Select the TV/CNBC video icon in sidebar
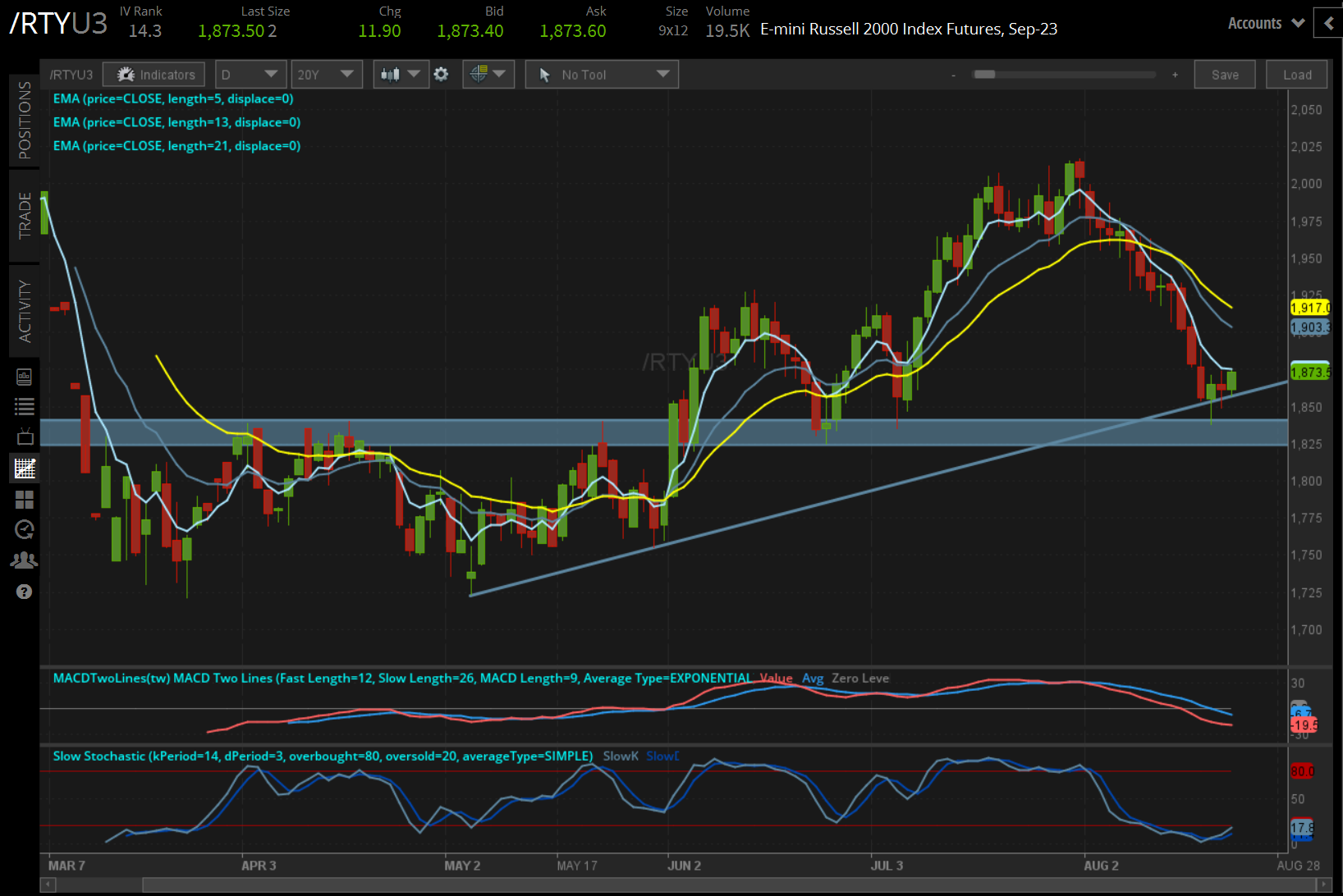Viewport: 1343px width, 896px height. click(x=24, y=437)
